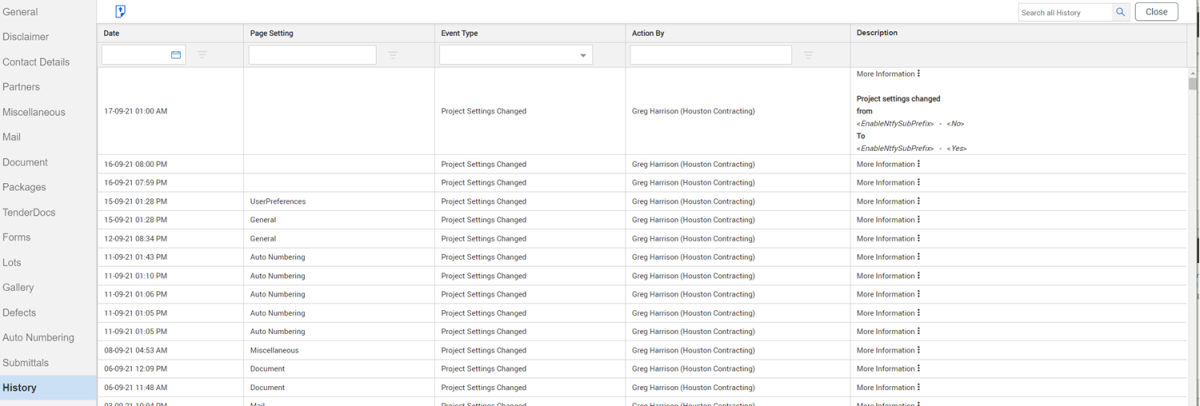1200x406 pixels.
Task: Go to the TenderDocs settings tab
Action: point(29,212)
